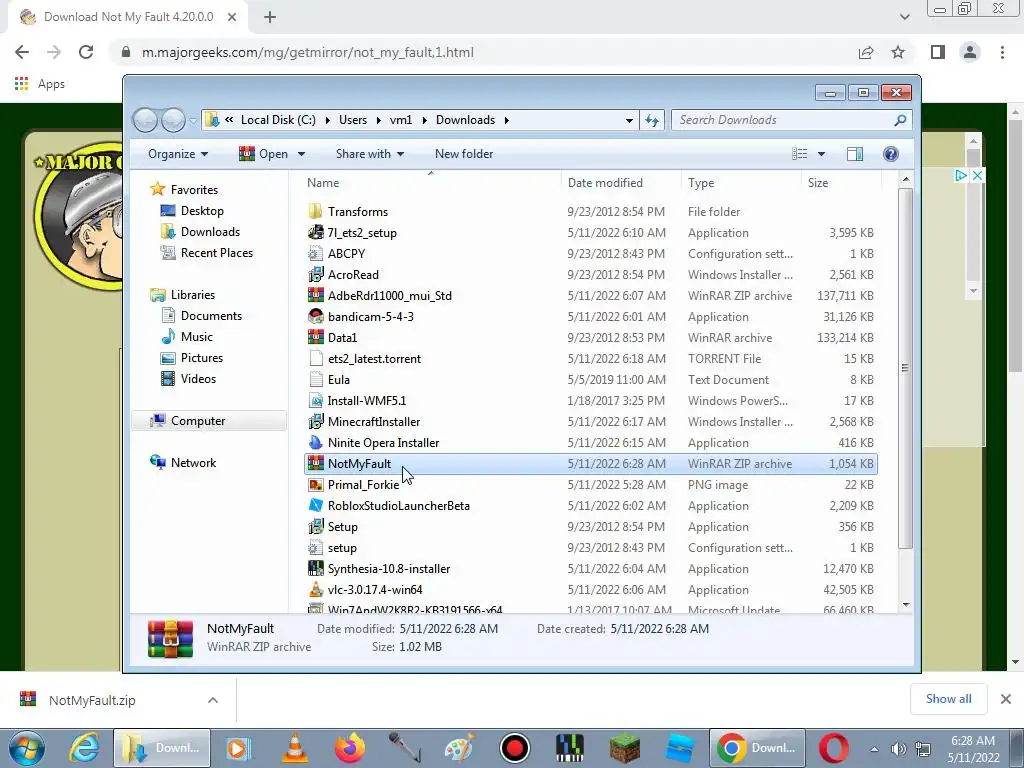Show the preview pane icon
1024x768 pixels.
pos(854,154)
